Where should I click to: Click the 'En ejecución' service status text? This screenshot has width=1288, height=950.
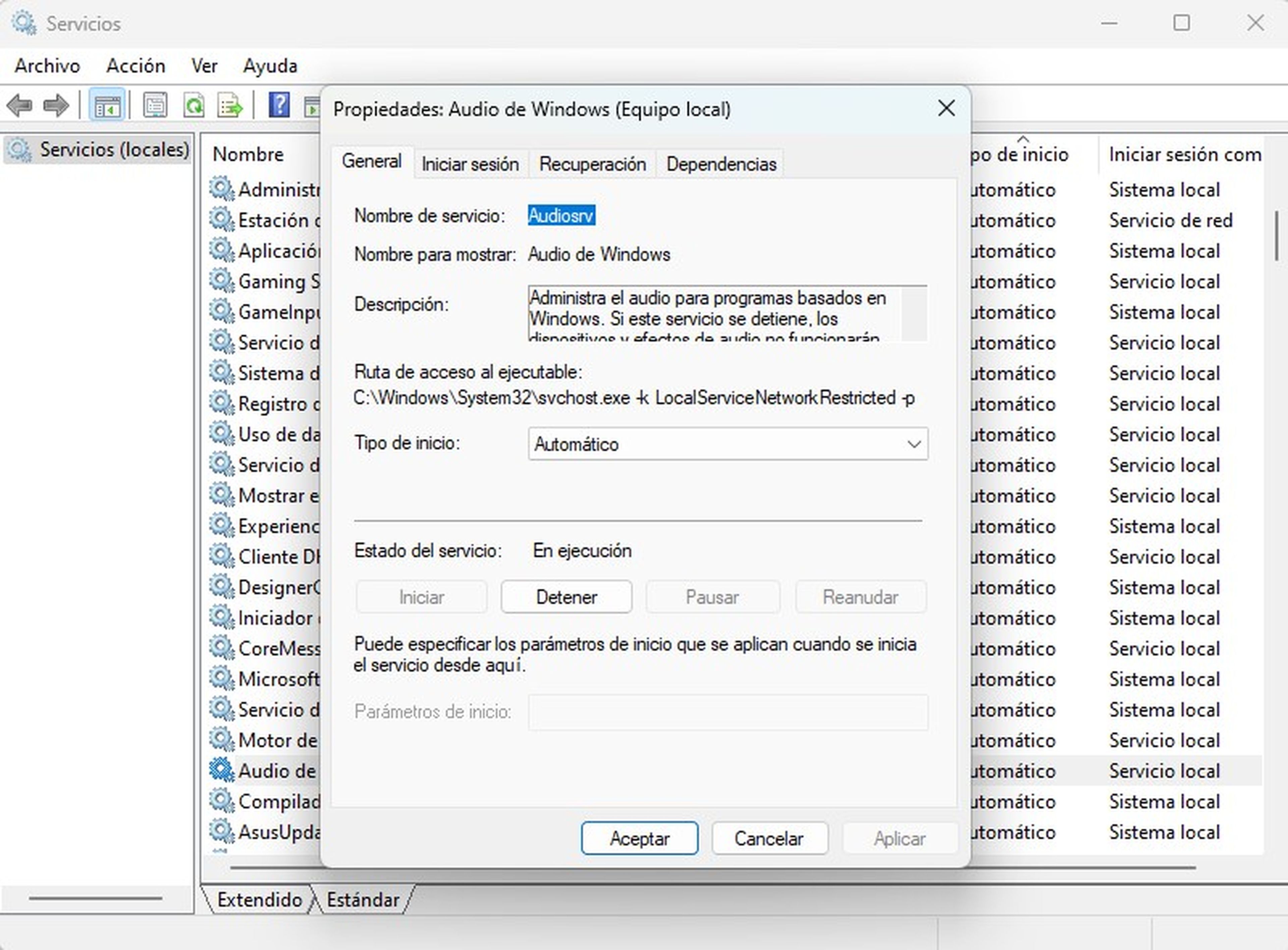click(582, 550)
